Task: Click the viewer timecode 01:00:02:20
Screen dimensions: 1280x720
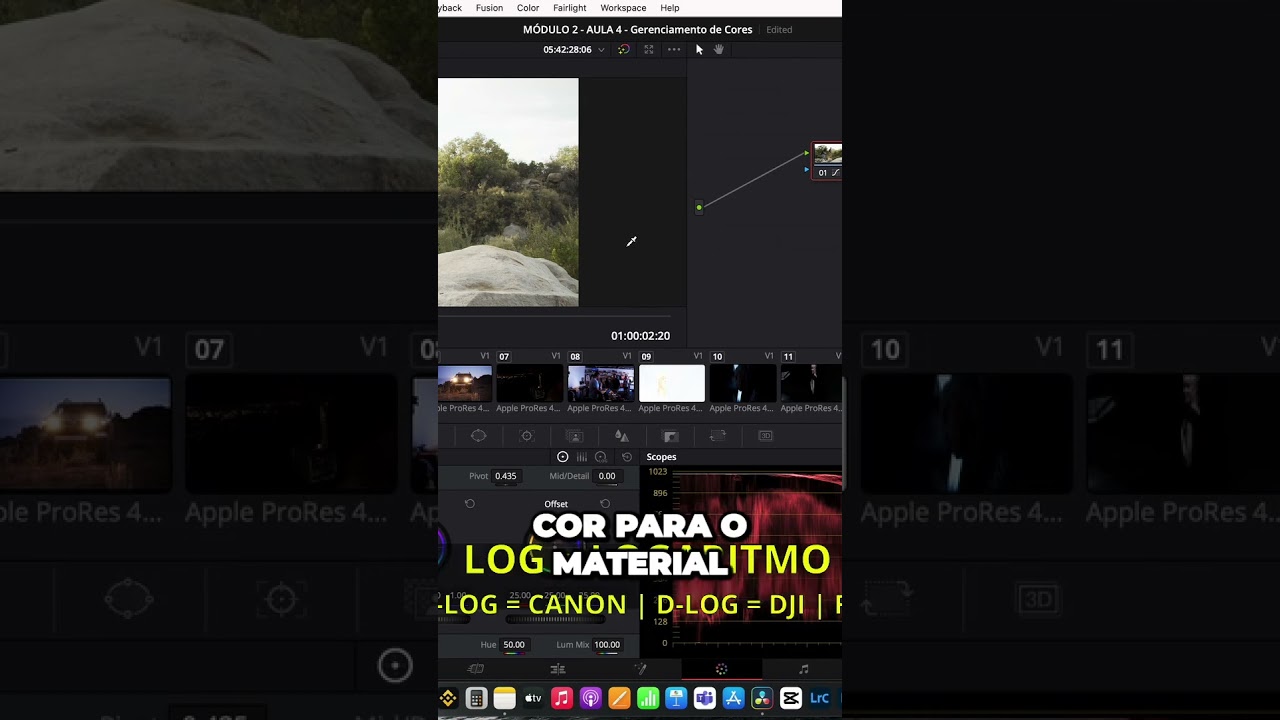Action: (641, 336)
